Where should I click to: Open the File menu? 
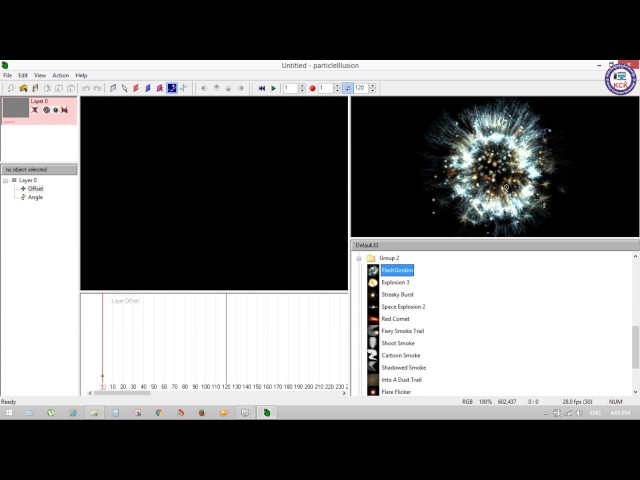[x=8, y=75]
